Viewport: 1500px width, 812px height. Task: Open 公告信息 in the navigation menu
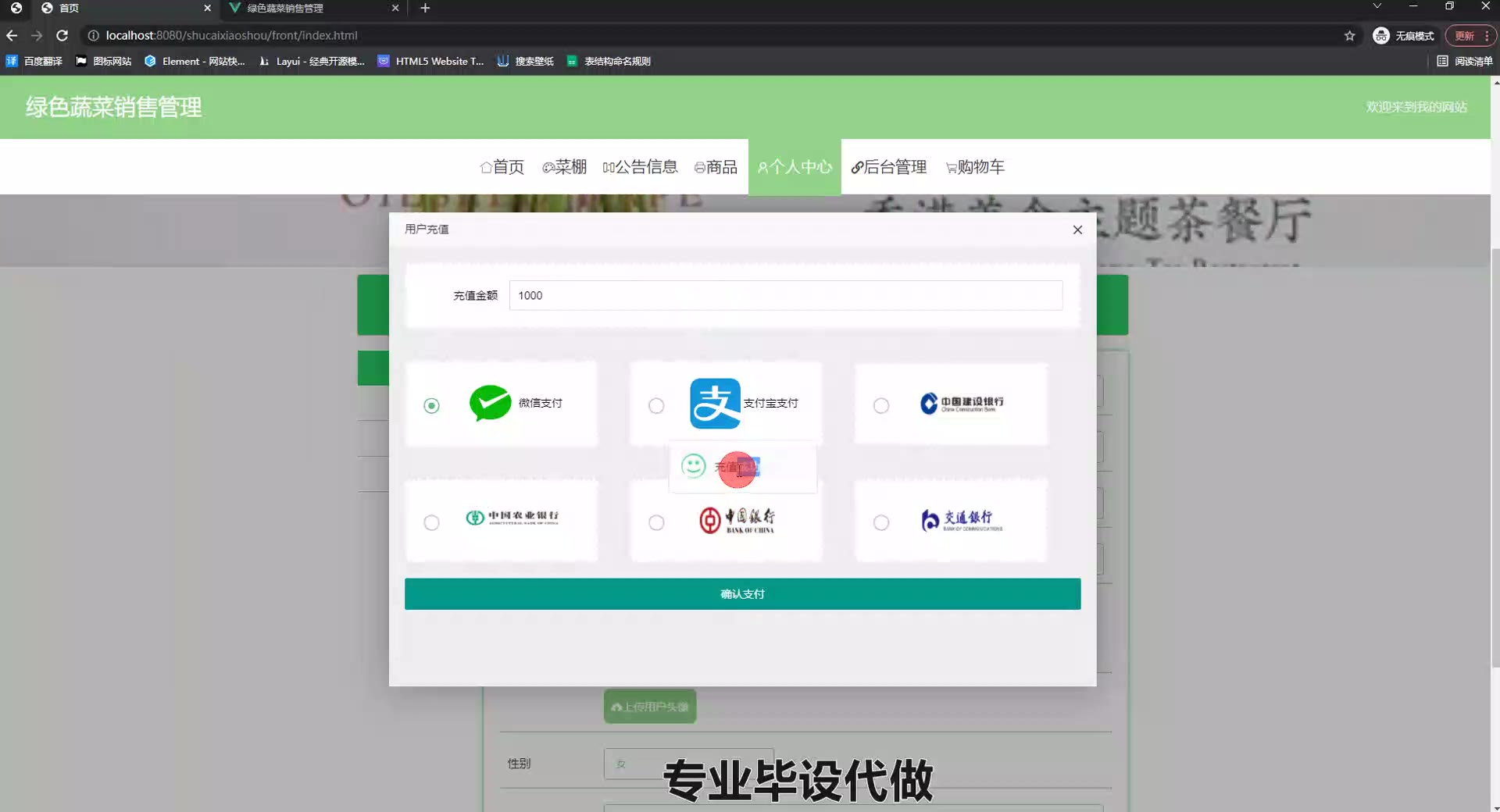[640, 167]
